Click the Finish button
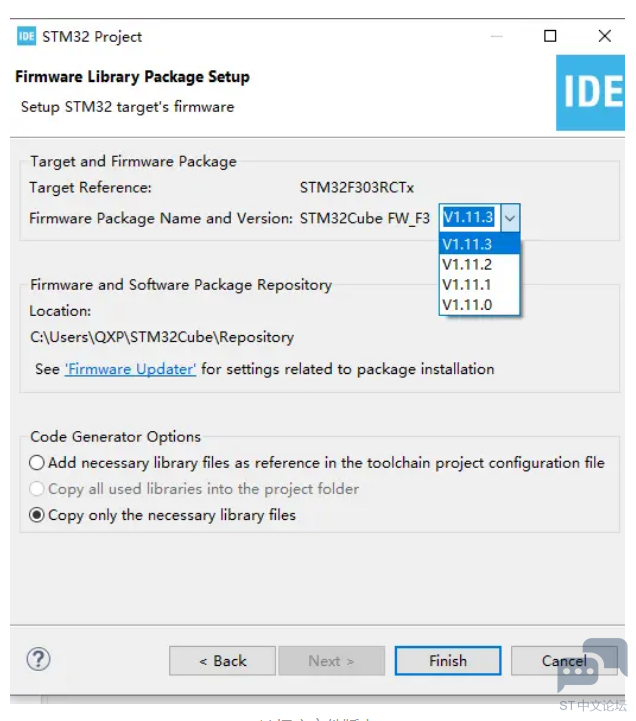 pos(448,661)
